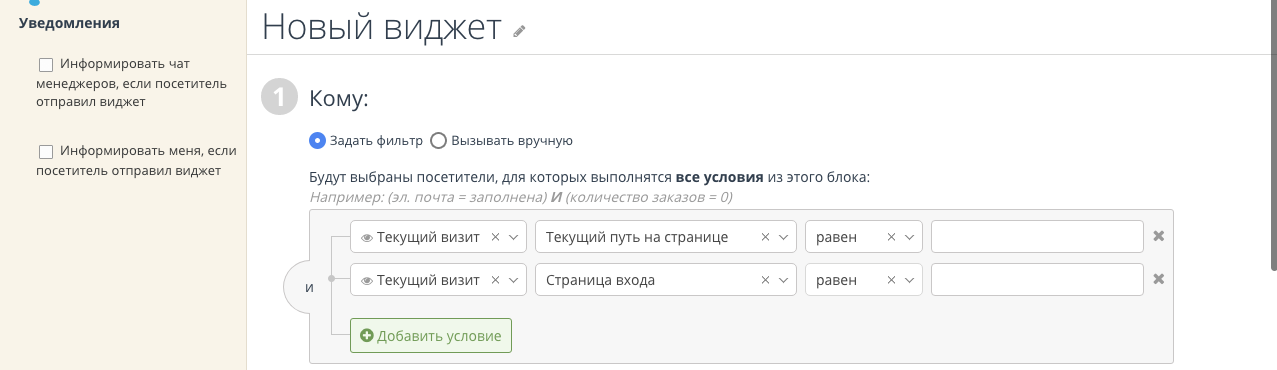Clear the Текущий путь на странице selection
Screen dimensions: 1277x370
point(765,237)
